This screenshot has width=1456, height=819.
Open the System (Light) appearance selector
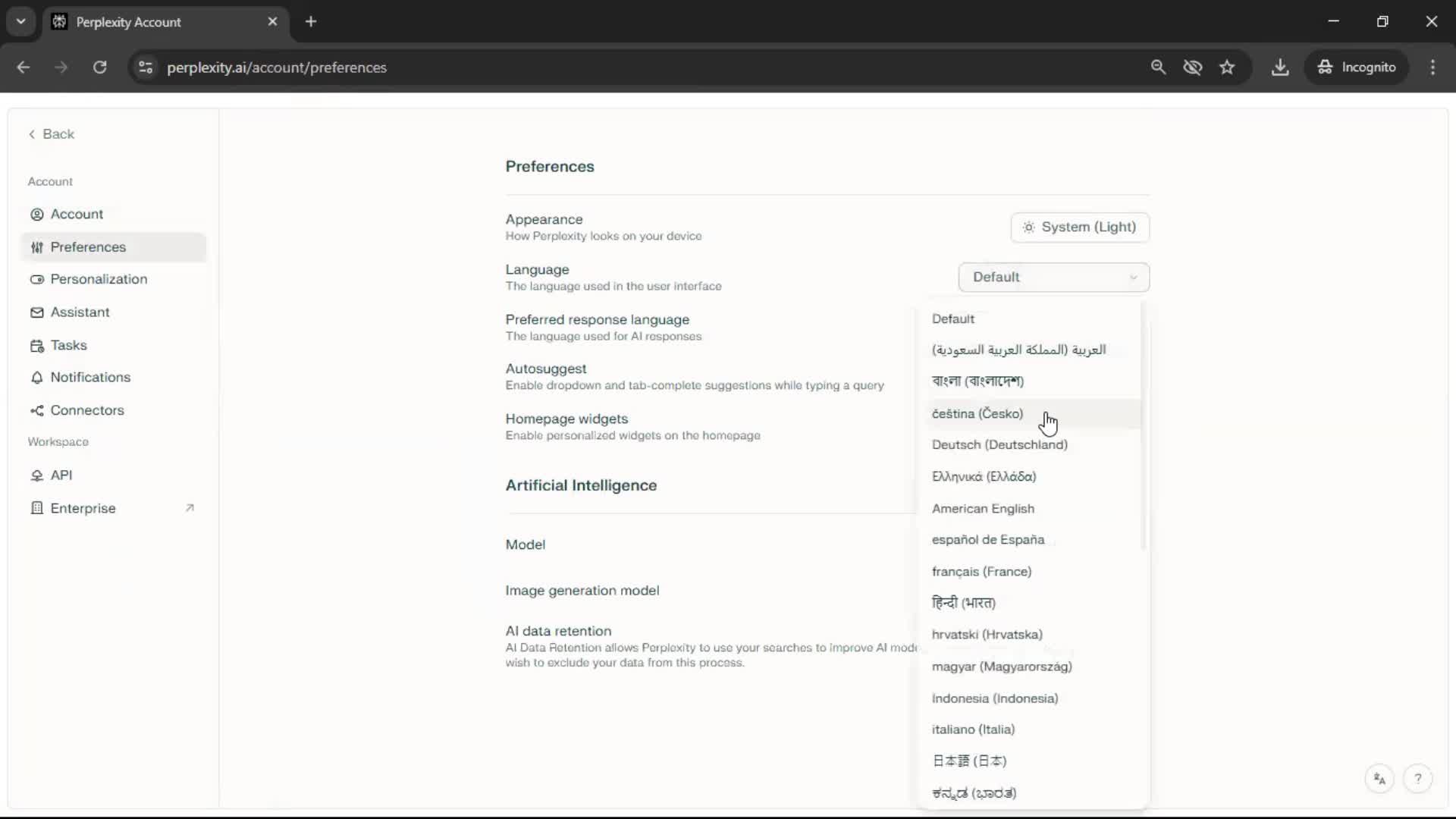tap(1079, 227)
